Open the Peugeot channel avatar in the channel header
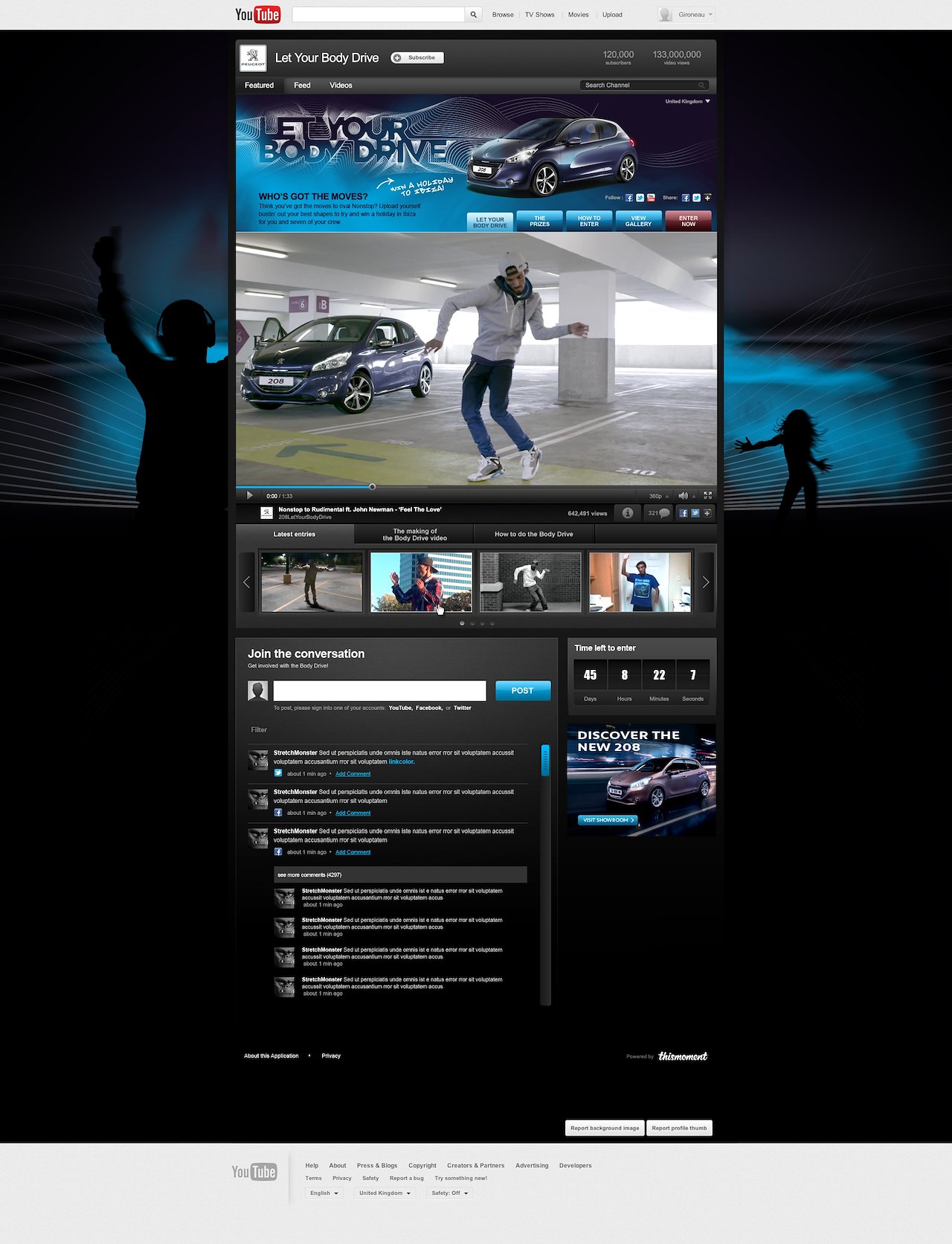Image resolution: width=952 pixels, height=1244 pixels. coord(253,58)
